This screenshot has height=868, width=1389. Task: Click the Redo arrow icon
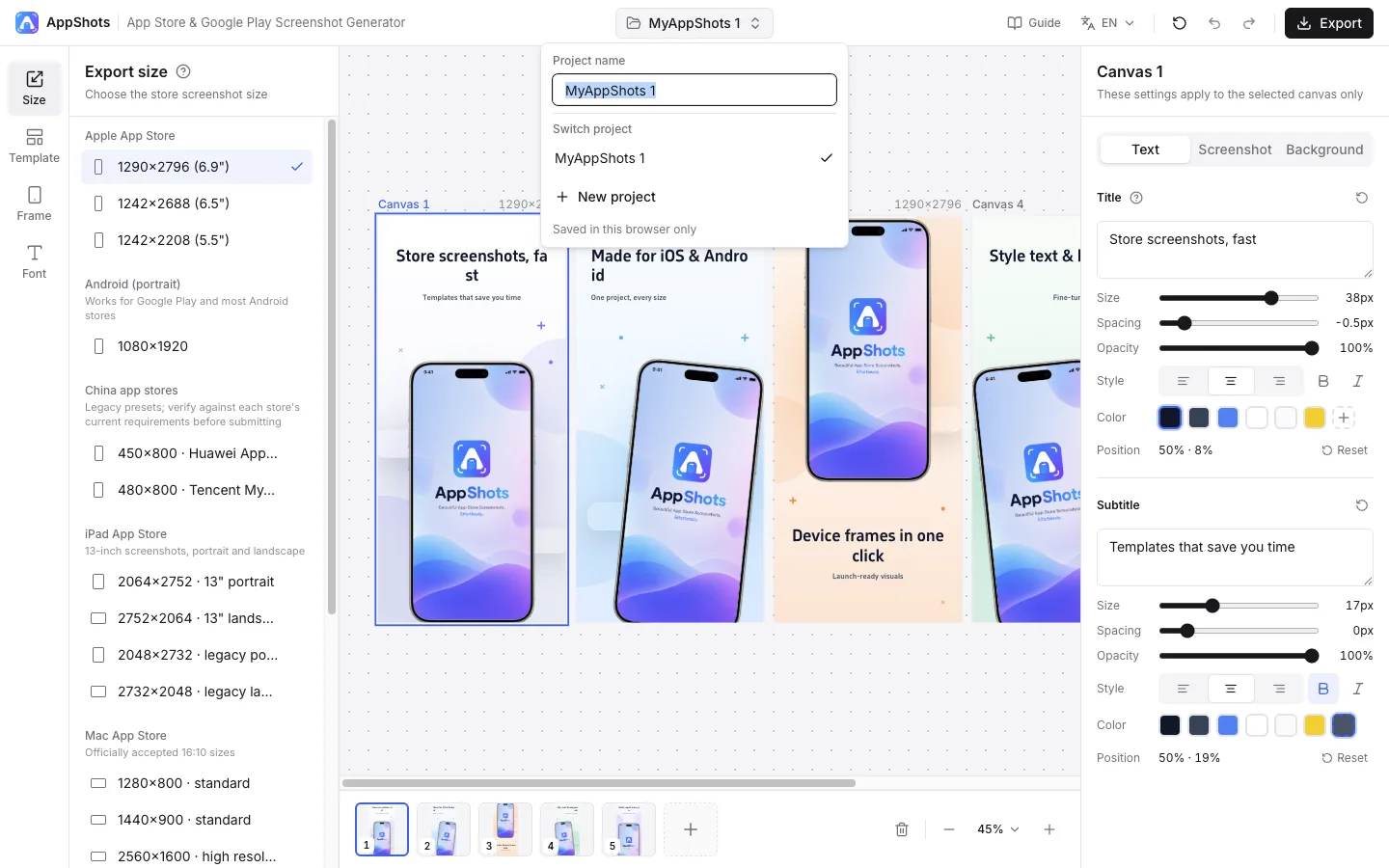[x=1249, y=23]
